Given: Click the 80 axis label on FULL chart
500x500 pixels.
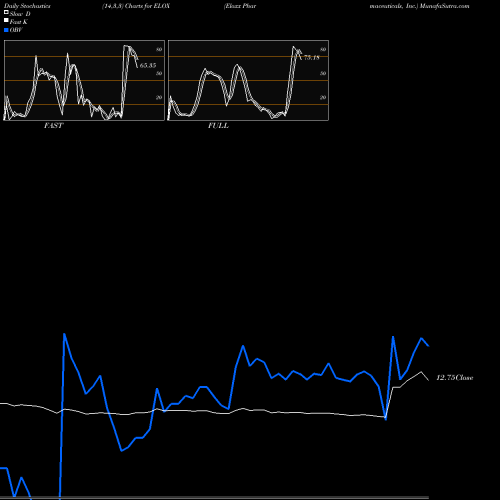Looking at the screenshot, I should pyautogui.click(x=323, y=49).
